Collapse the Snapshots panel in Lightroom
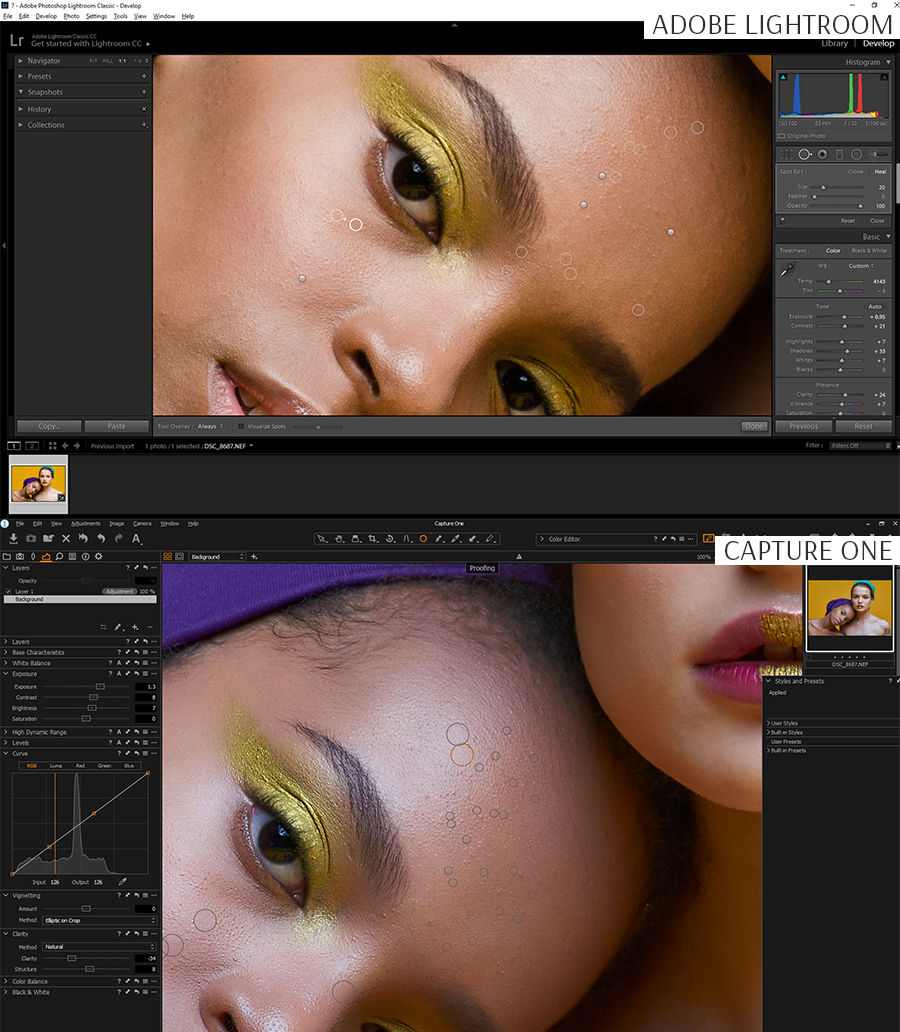Screen dimensions: 900x1032 point(21,92)
